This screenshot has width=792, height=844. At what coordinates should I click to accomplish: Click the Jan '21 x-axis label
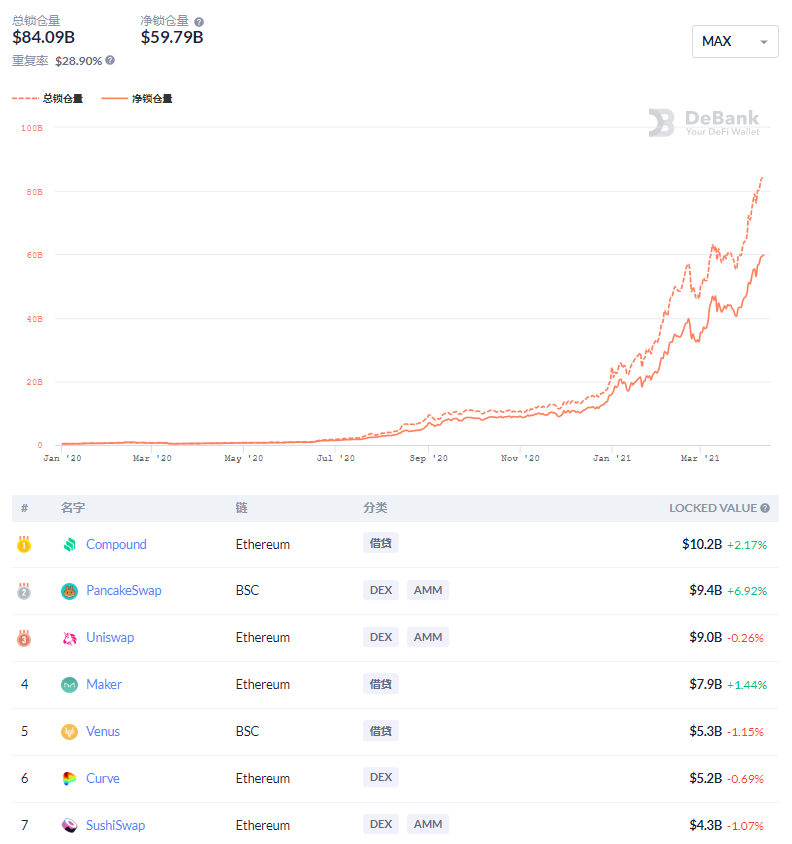pos(612,458)
